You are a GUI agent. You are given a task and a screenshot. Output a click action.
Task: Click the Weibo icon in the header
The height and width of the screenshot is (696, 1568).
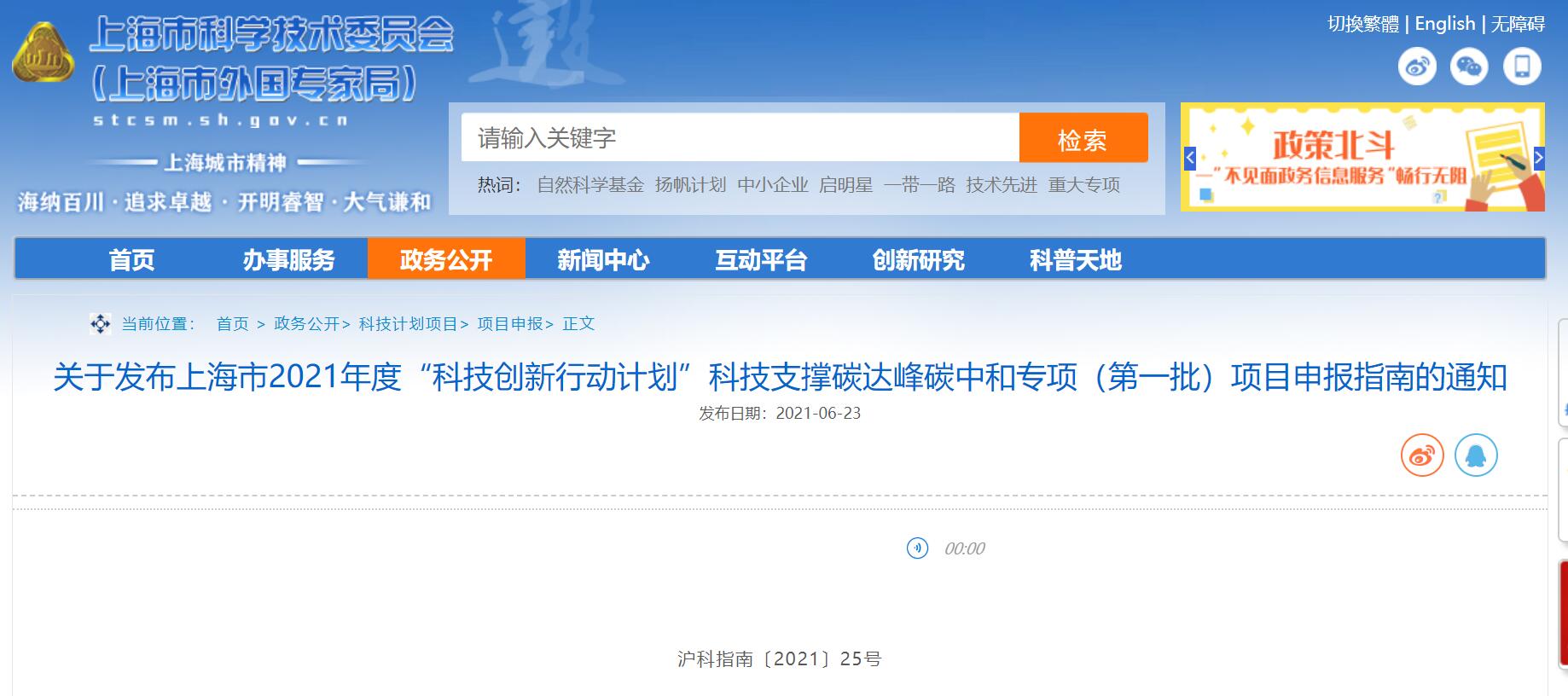(1417, 67)
